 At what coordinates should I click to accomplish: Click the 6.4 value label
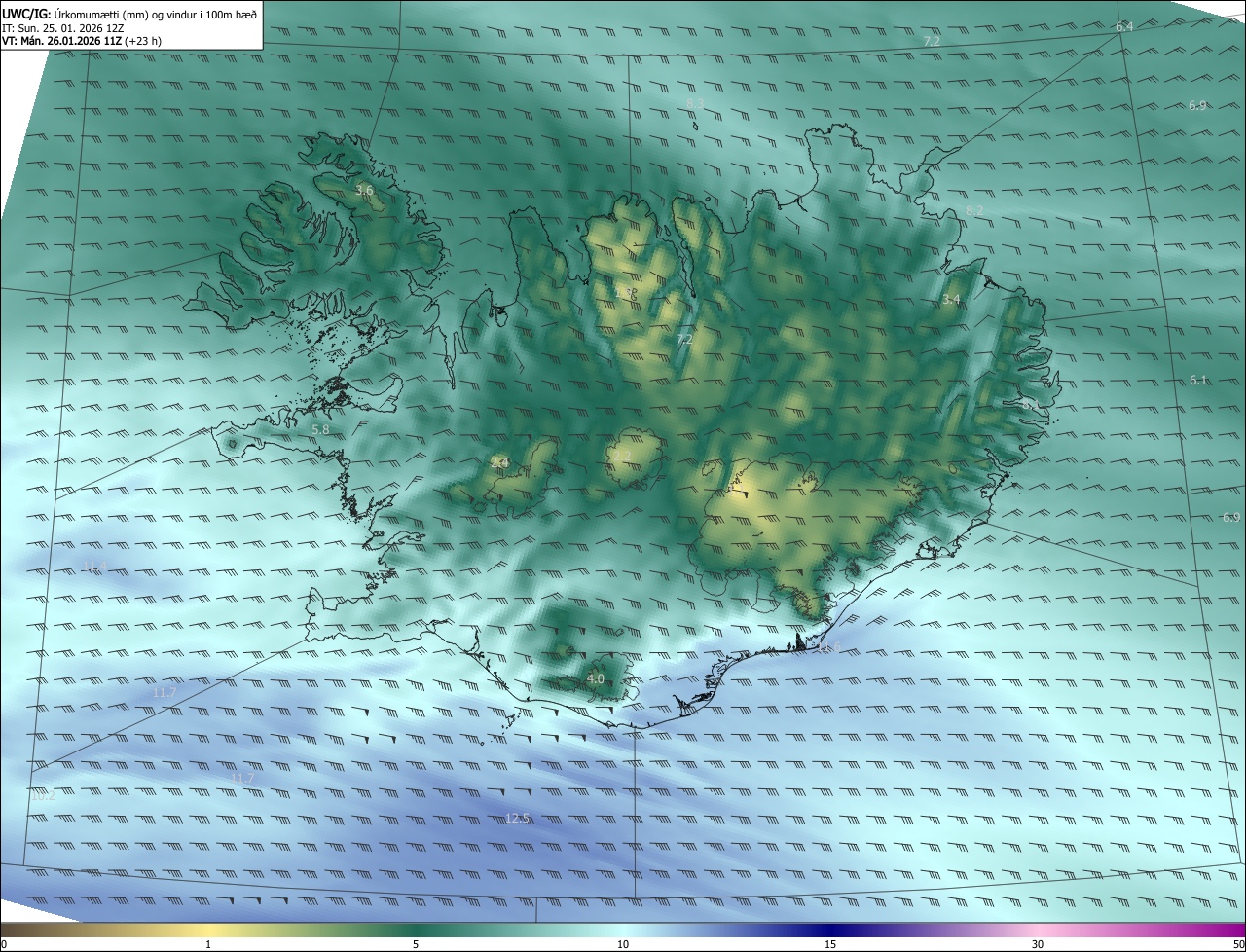tap(1124, 27)
